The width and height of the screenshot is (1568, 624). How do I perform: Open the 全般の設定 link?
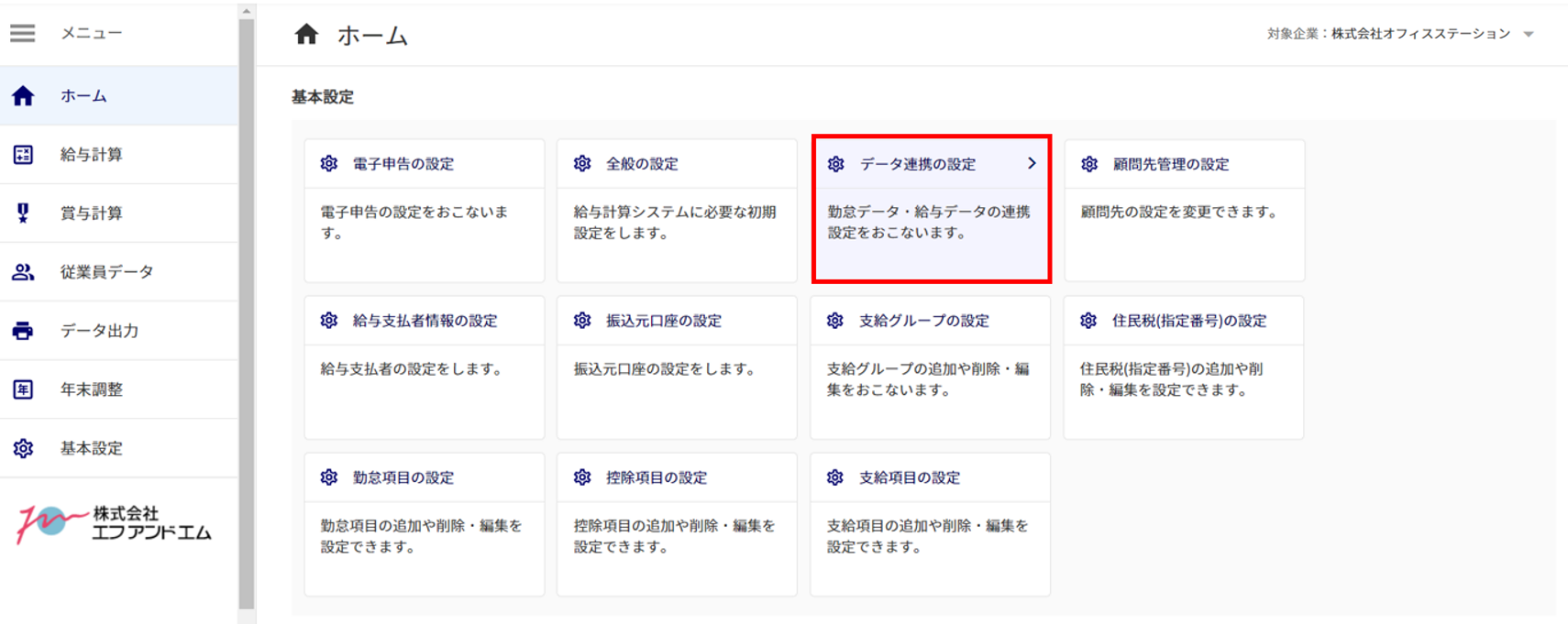tap(642, 164)
